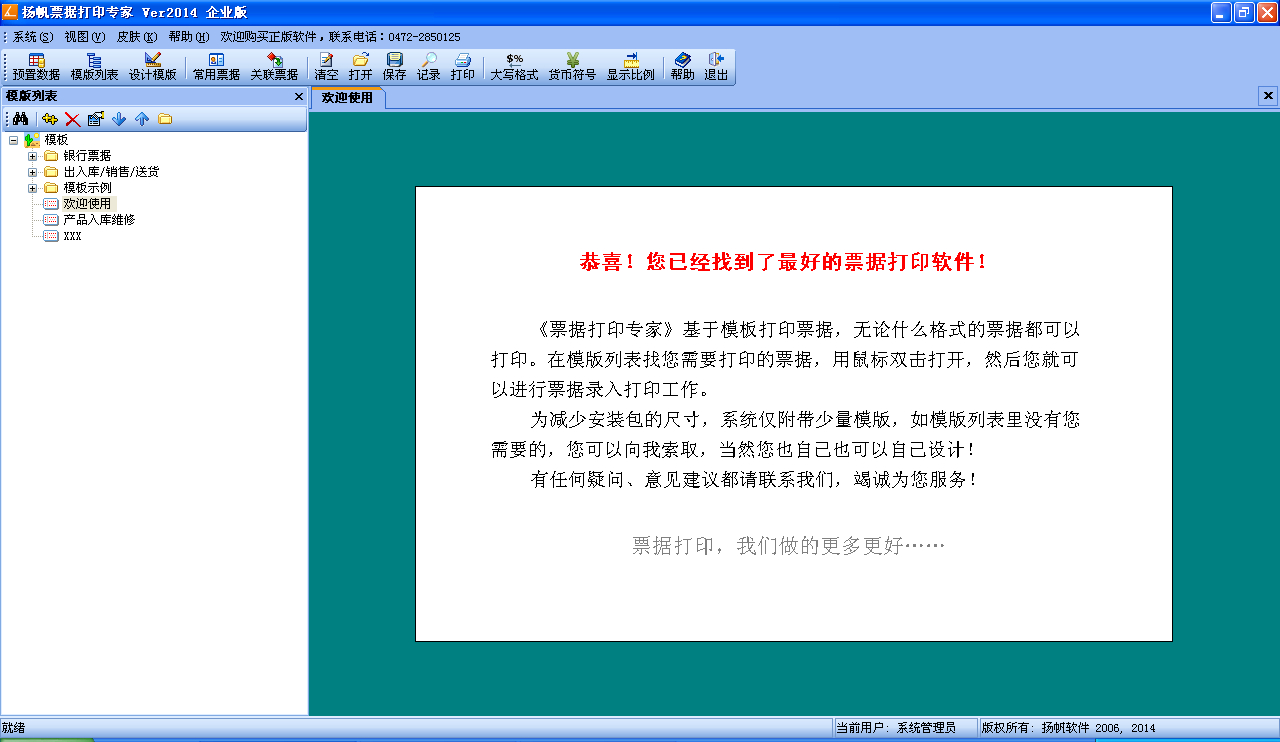Viewport: 1280px width, 742px height.
Task: Switch to the 欢迎使用 tab
Action: click(x=347, y=97)
